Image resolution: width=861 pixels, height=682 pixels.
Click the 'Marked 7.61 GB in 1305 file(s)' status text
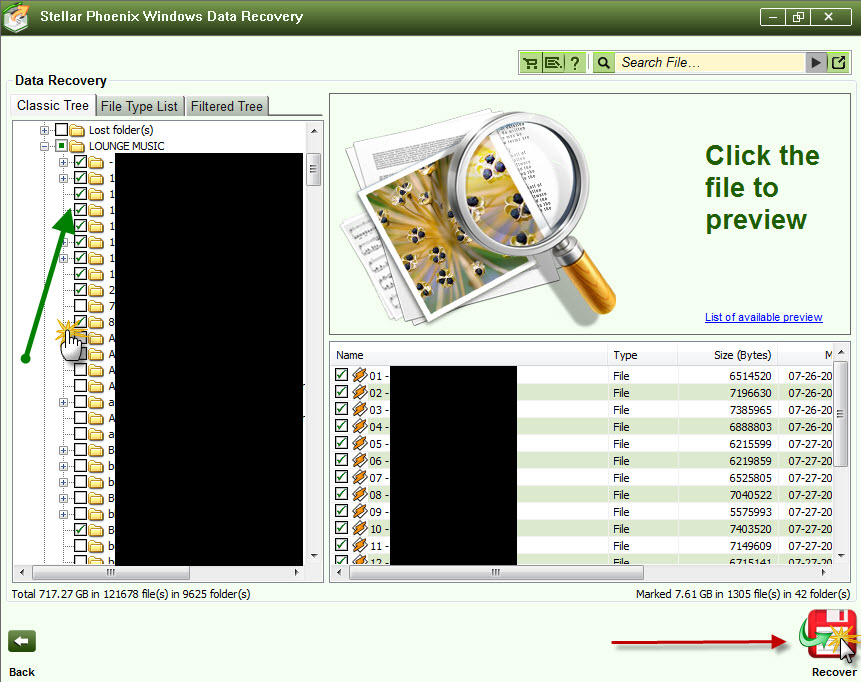coord(743,594)
